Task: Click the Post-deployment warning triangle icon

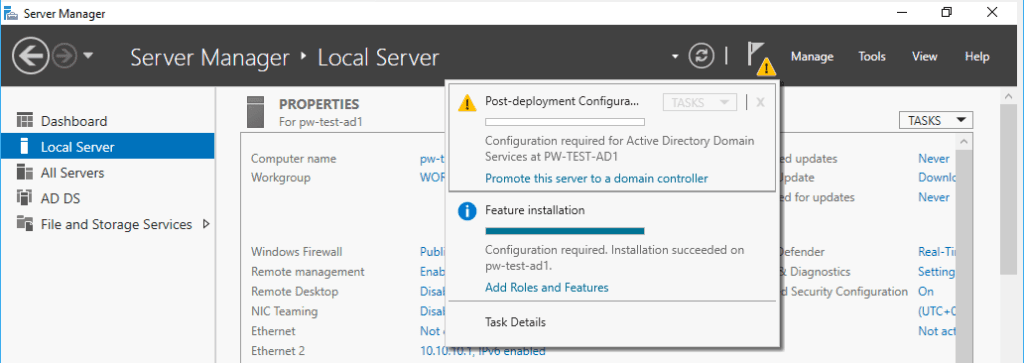Action: click(x=467, y=103)
